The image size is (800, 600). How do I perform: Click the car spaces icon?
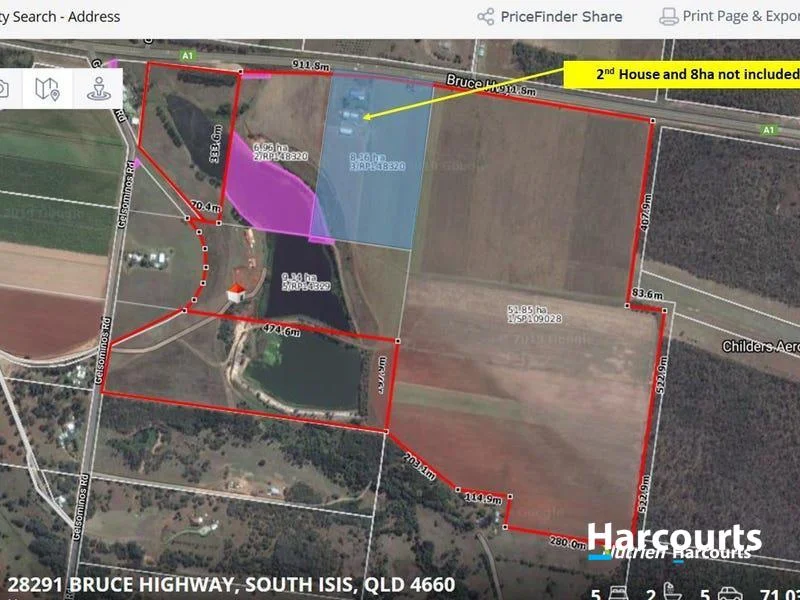click(730, 592)
